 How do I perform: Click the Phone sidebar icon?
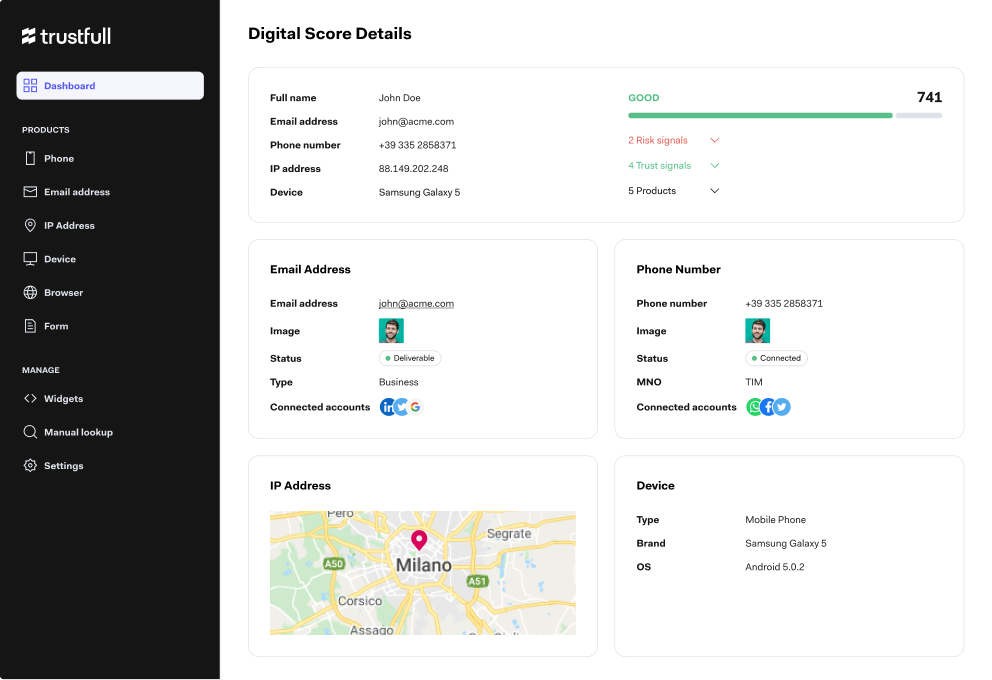coord(30,158)
